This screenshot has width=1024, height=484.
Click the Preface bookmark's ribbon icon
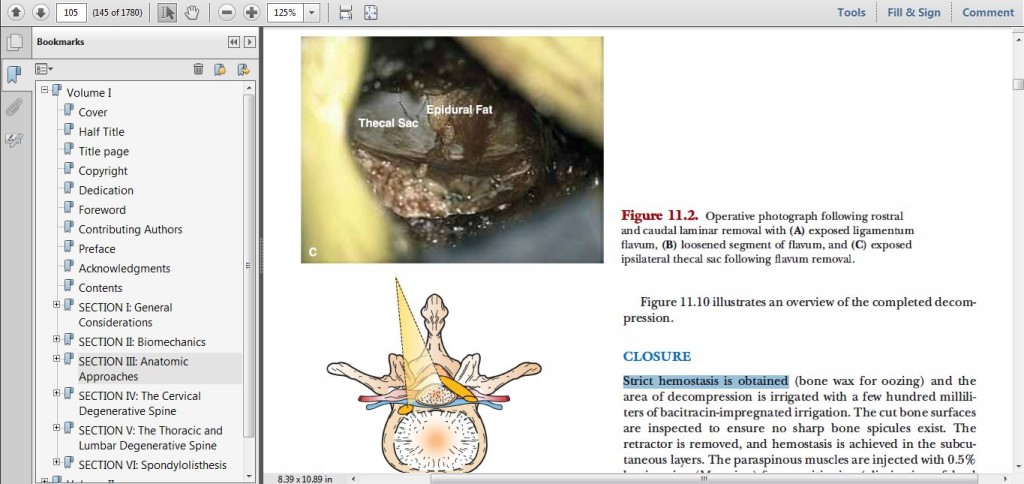tap(69, 247)
